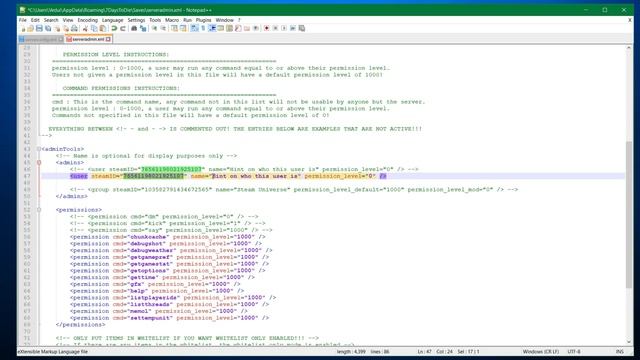Switch to the inactive first document tab
The width and height of the screenshot is (640, 360).
point(40,40)
